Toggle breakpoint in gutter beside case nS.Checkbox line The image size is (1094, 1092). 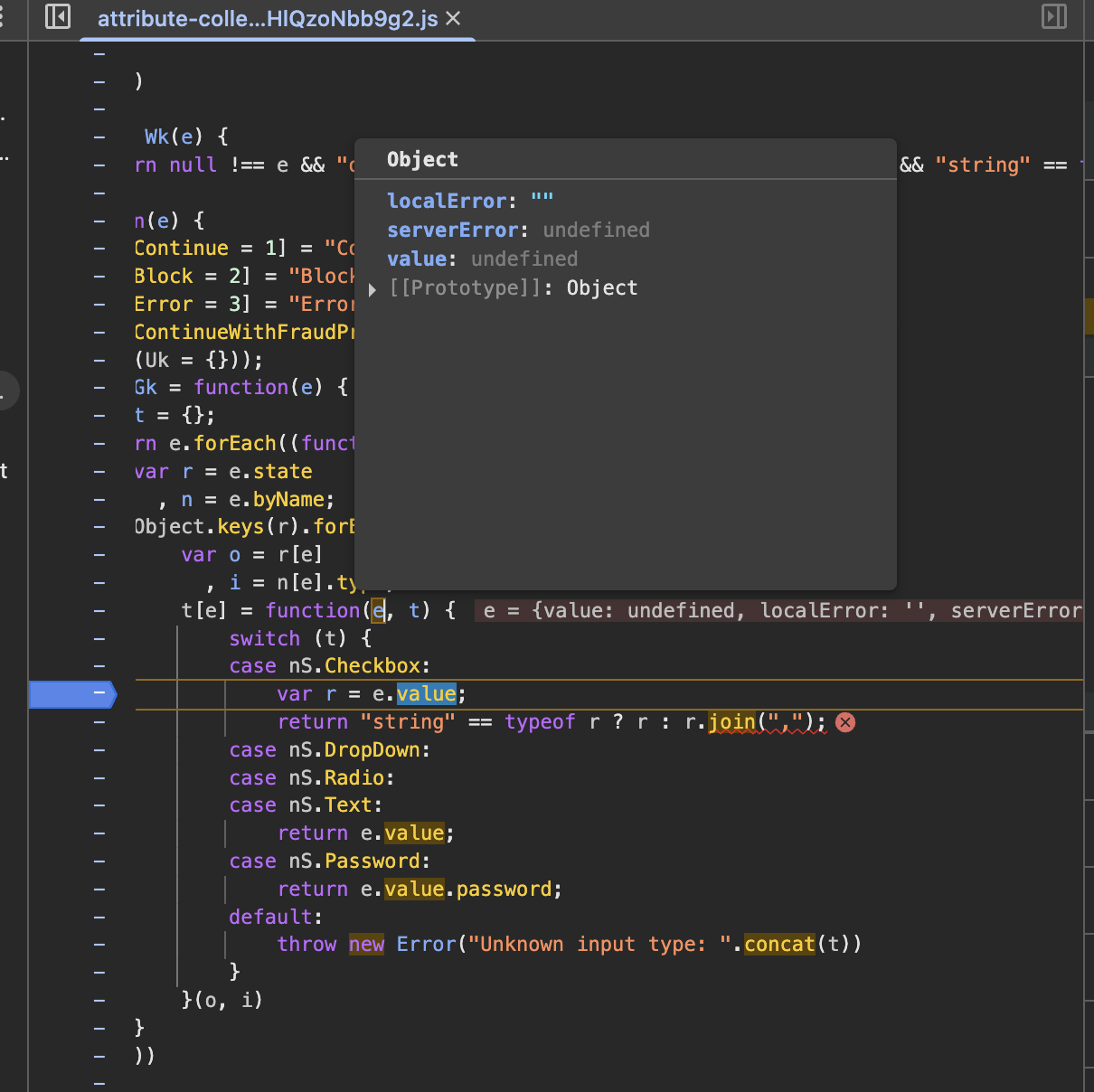(x=99, y=666)
